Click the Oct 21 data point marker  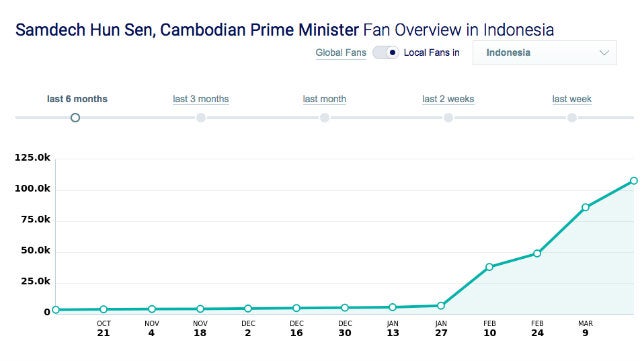(104, 309)
